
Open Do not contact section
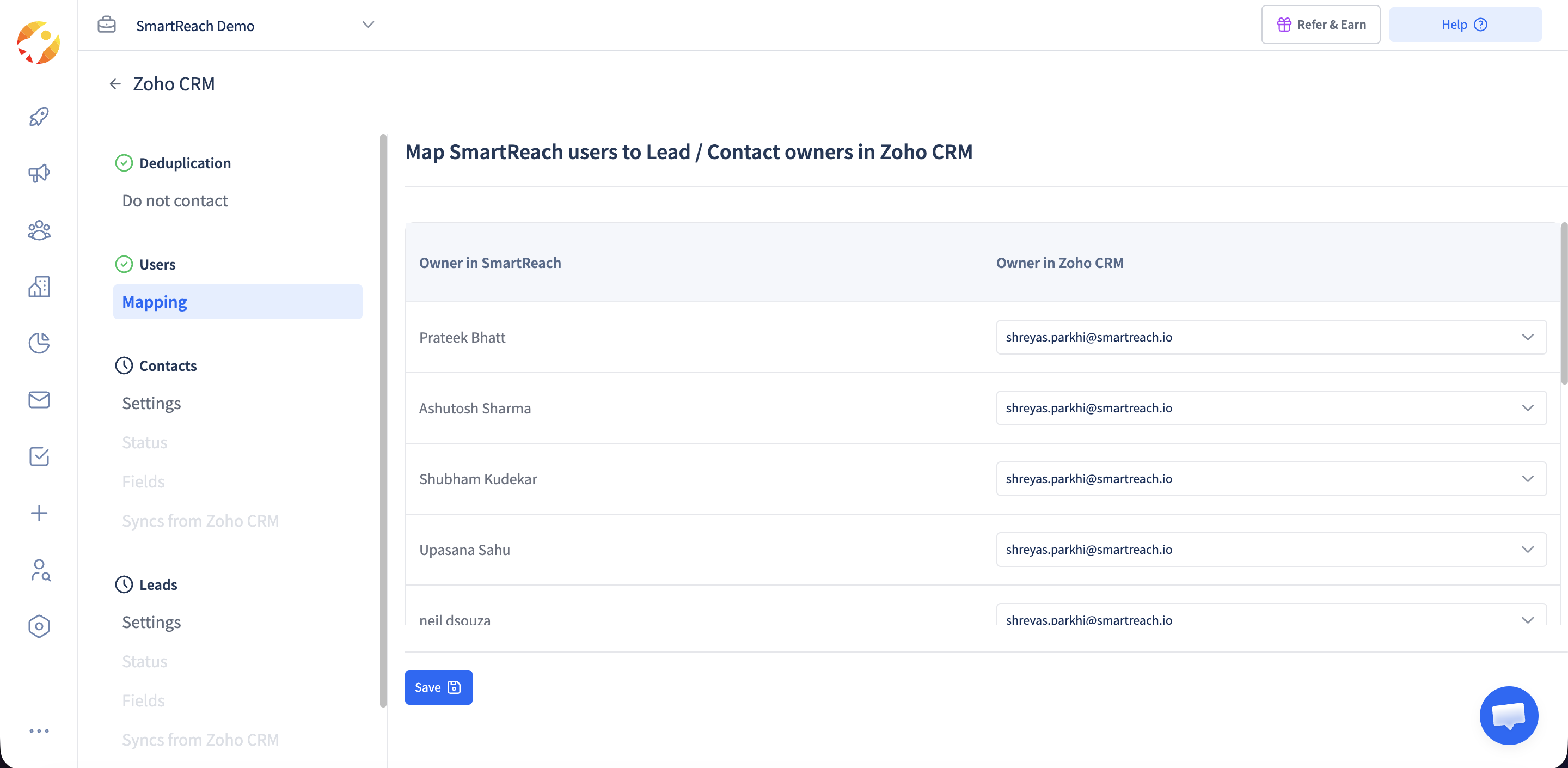[175, 200]
